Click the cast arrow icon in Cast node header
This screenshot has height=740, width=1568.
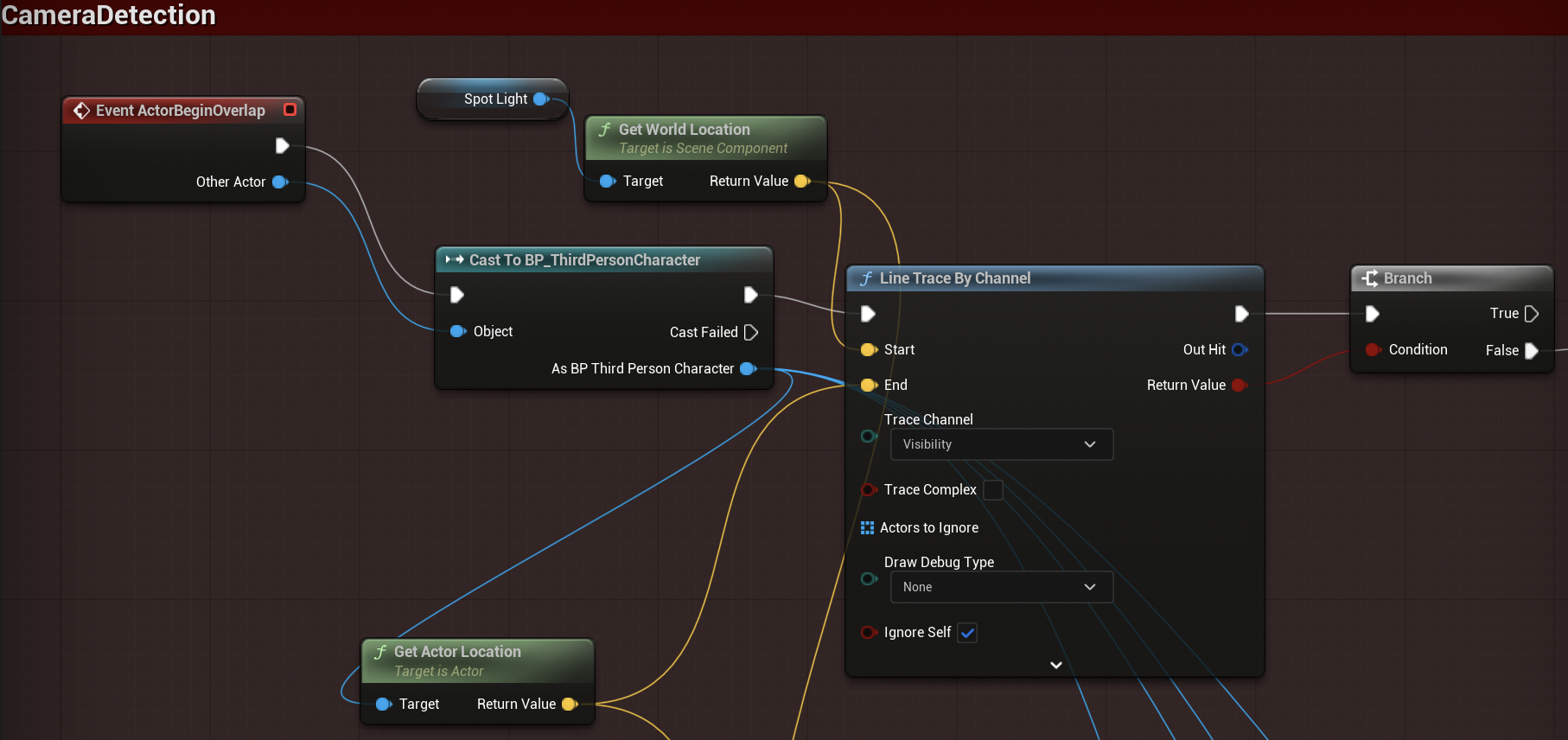[455, 259]
